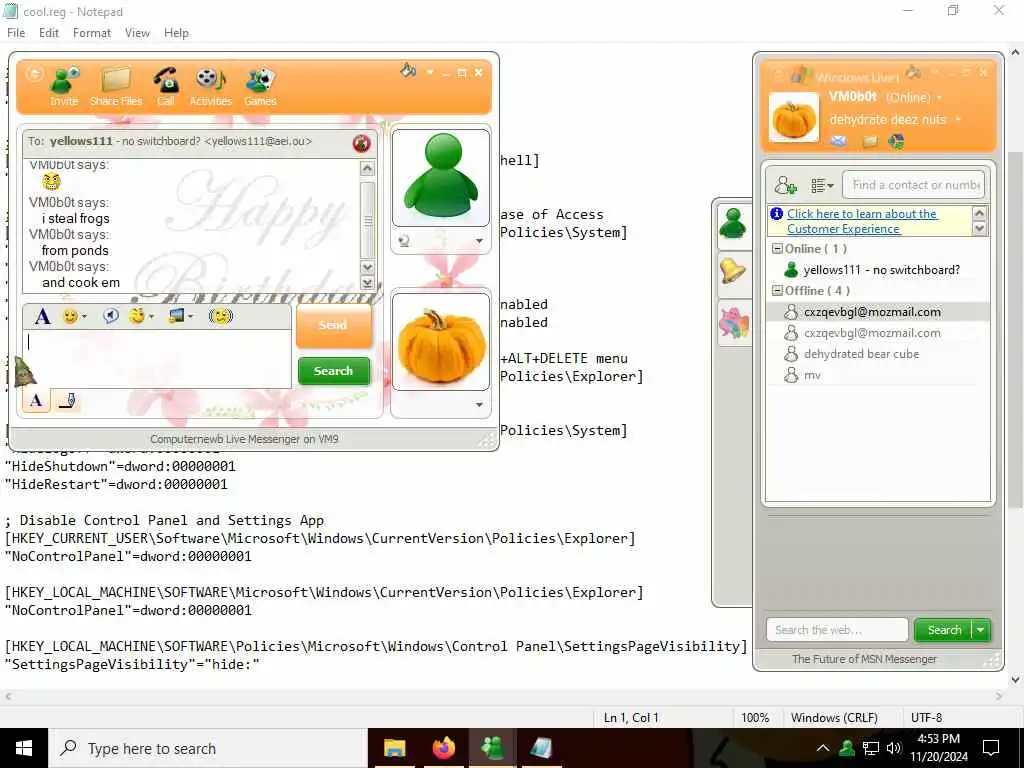Open the alerts bell tab
This screenshot has height=768, width=1024.
click(x=733, y=270)
